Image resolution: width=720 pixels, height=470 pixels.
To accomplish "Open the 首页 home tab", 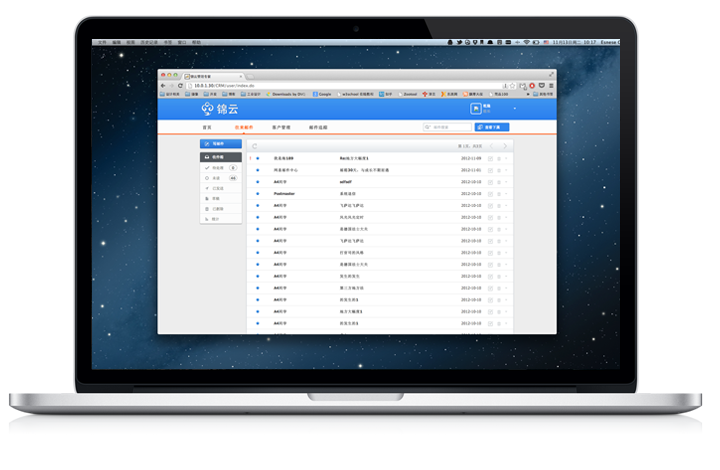I will click(x=207, y=128).
